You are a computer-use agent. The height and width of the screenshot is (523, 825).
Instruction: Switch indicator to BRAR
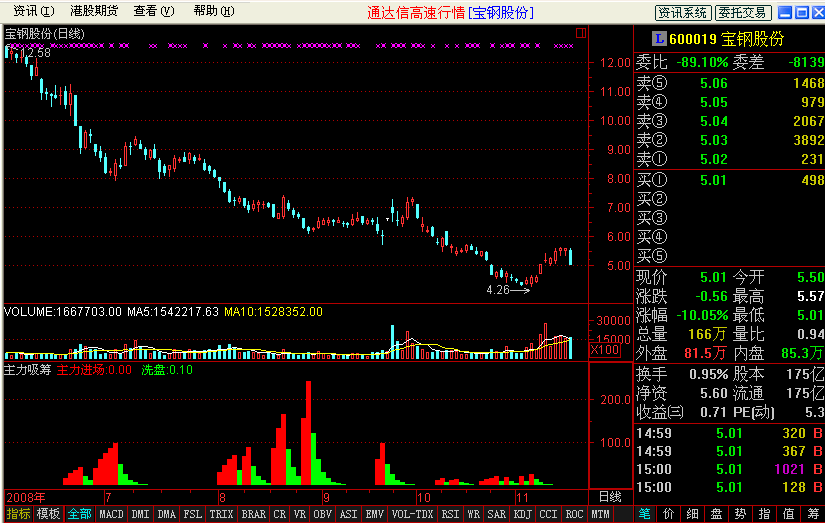pos(254,514)
